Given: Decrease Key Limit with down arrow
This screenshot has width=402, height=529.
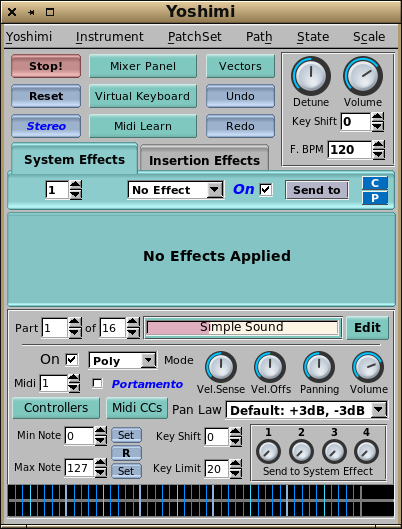Looking at the screenshot, I should point(235,473).
